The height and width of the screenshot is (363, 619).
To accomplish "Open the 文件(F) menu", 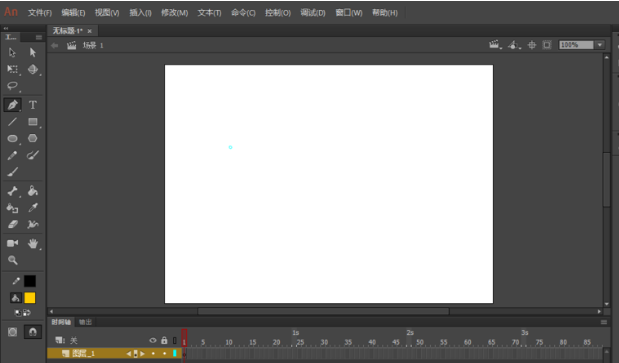I will coord(39,13).
